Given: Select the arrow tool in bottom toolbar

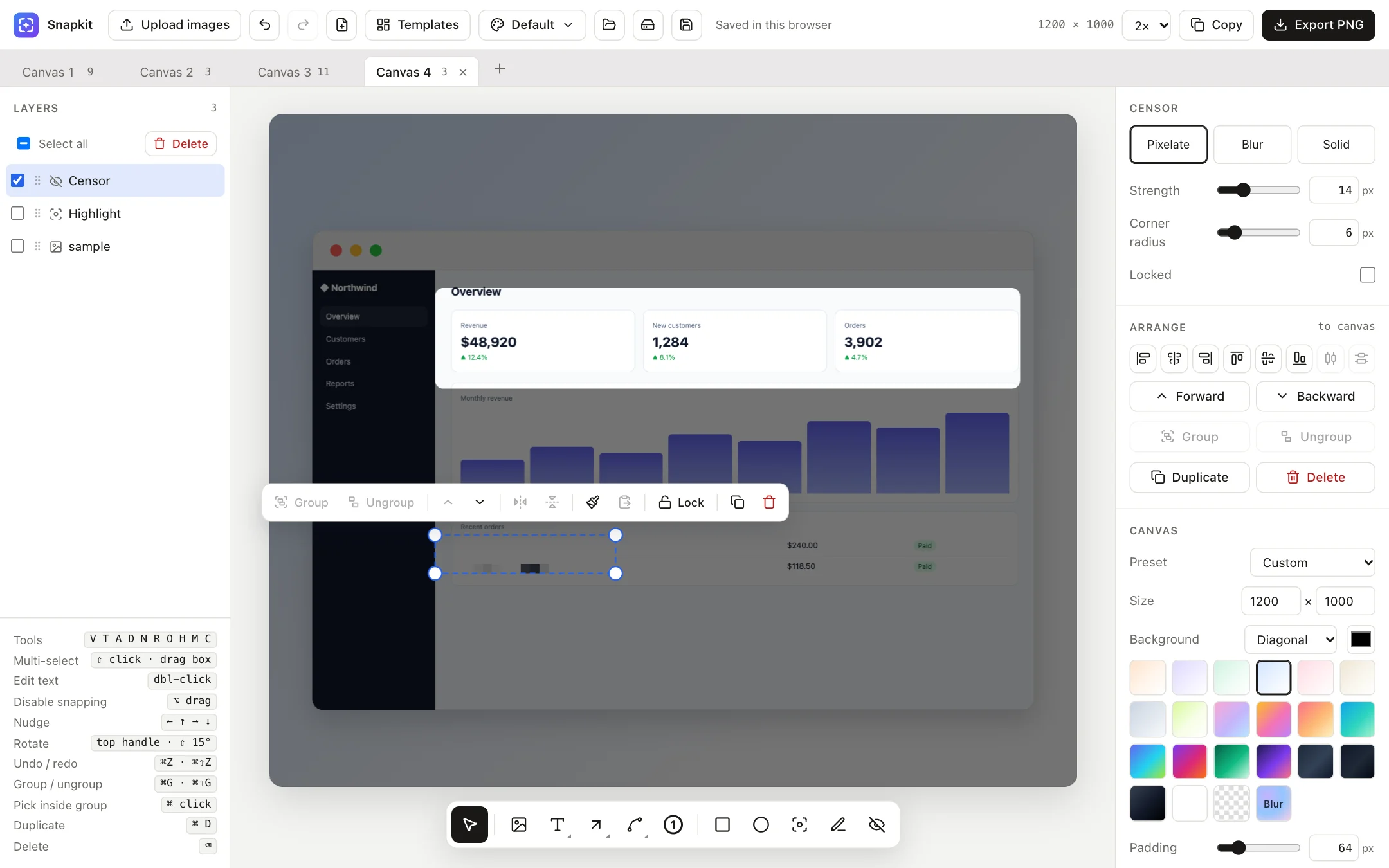Looking at the screenshot, I should (x=596, y=824).
